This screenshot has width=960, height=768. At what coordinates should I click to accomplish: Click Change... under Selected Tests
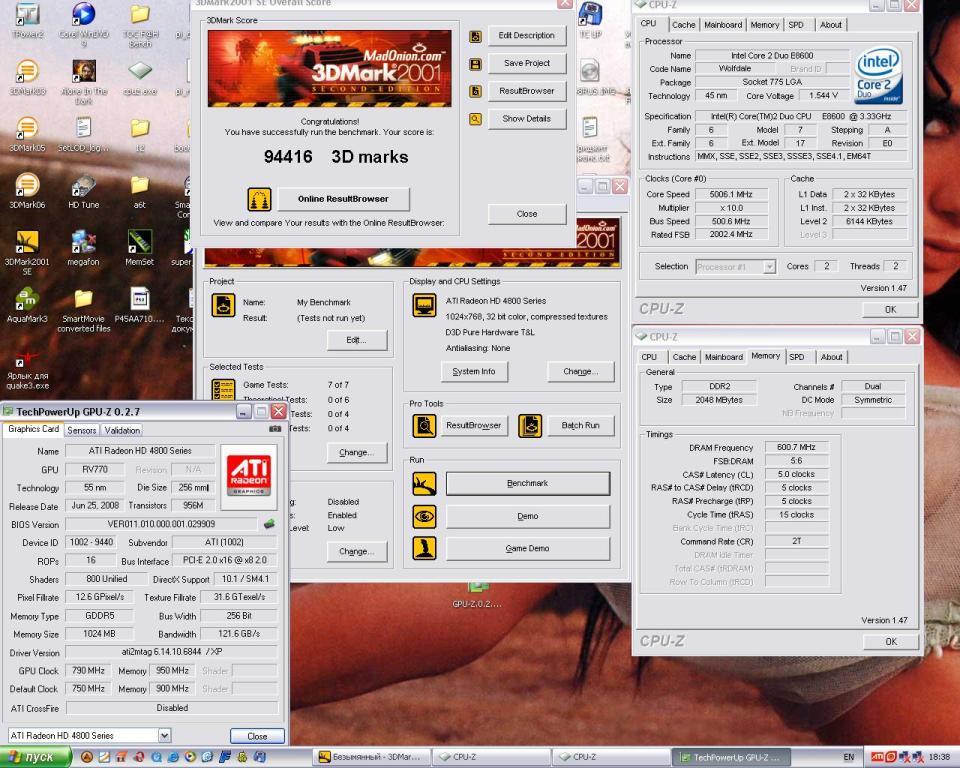click(x=357, y=453)
